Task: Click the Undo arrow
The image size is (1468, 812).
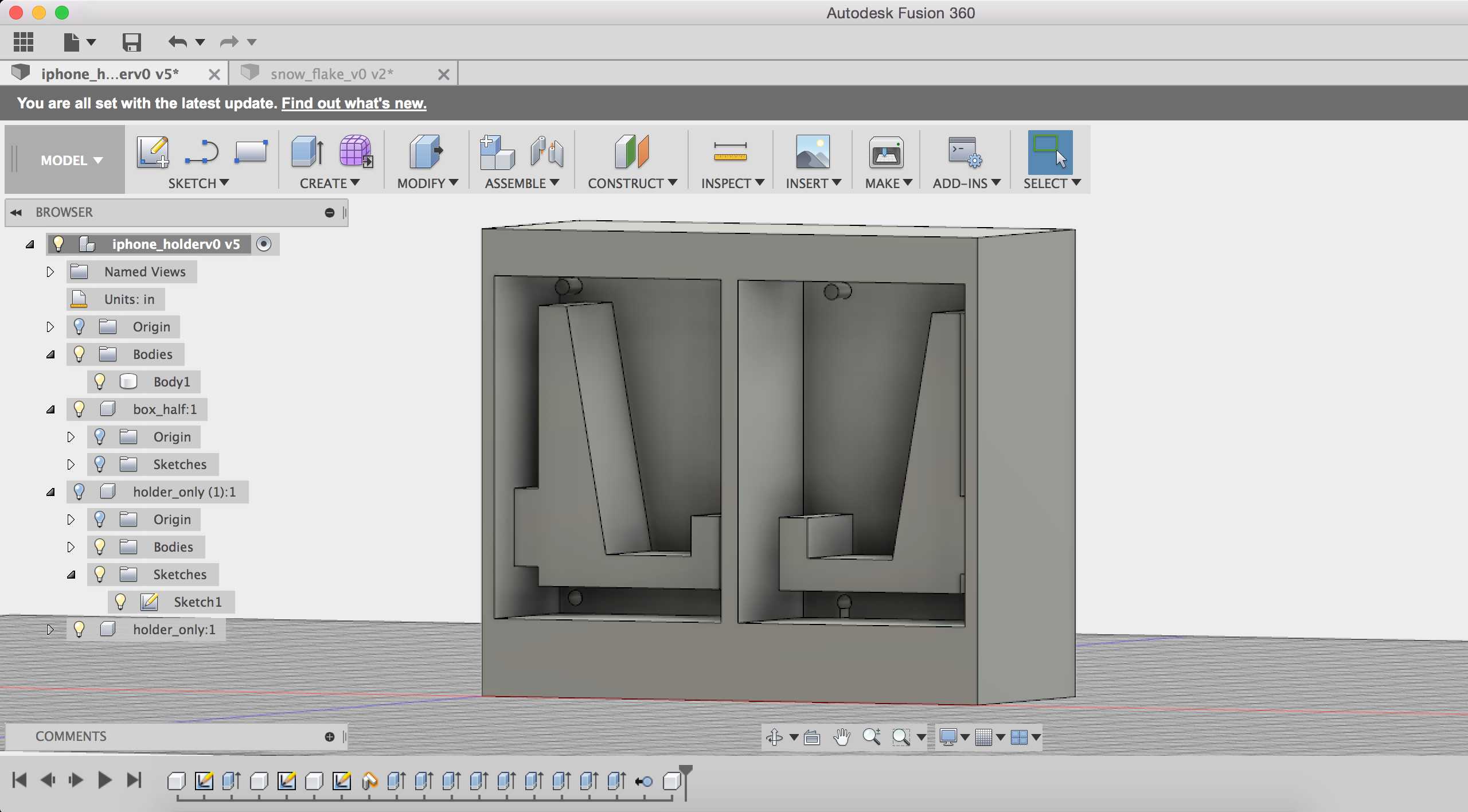Action: point(177,42)
